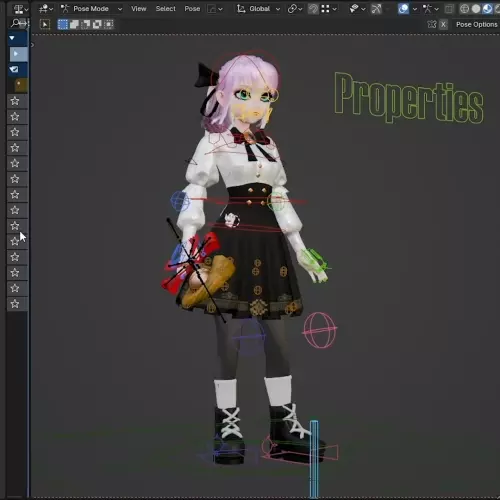Choose the subtract selection mode
This screenshot has height=500, width=500.
[x=86, y=24]
